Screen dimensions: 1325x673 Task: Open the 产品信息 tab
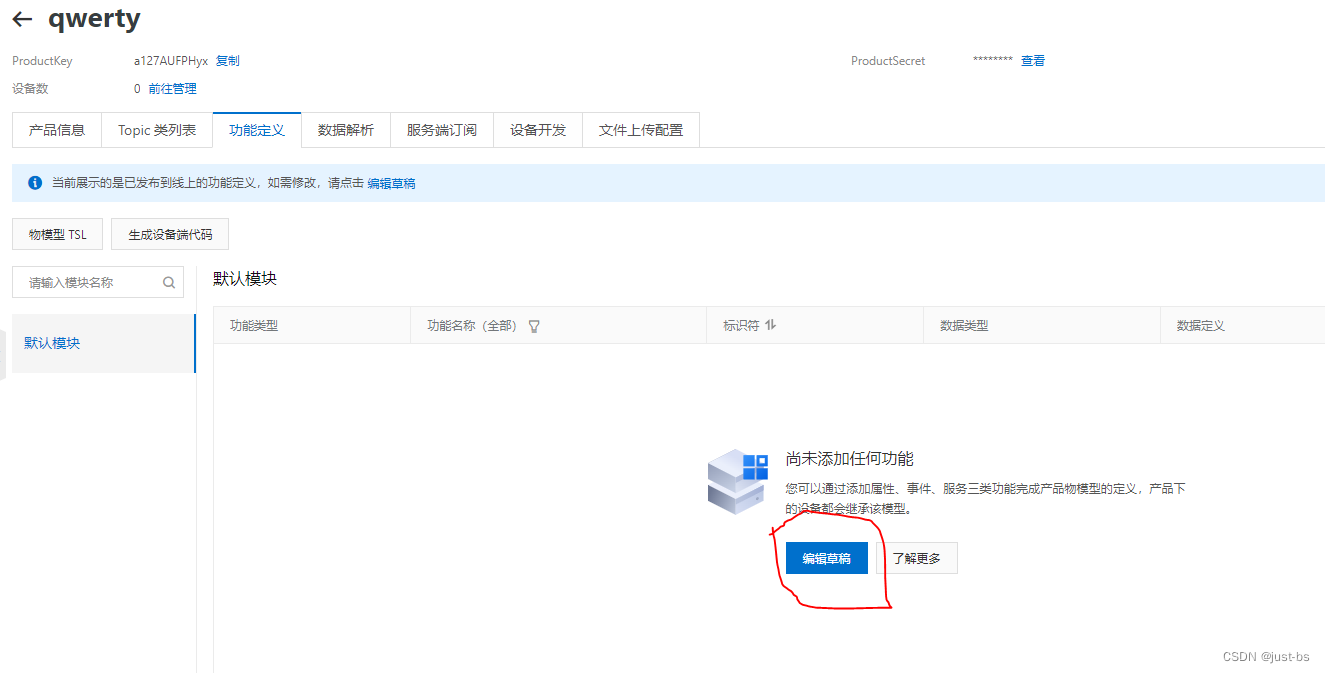pyautogui.click(x=57, y=130)
